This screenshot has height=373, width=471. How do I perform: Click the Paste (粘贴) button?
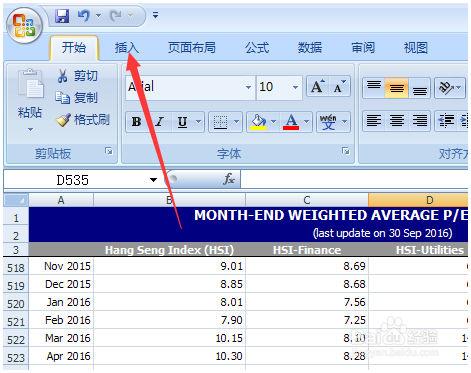click(30, 100)
